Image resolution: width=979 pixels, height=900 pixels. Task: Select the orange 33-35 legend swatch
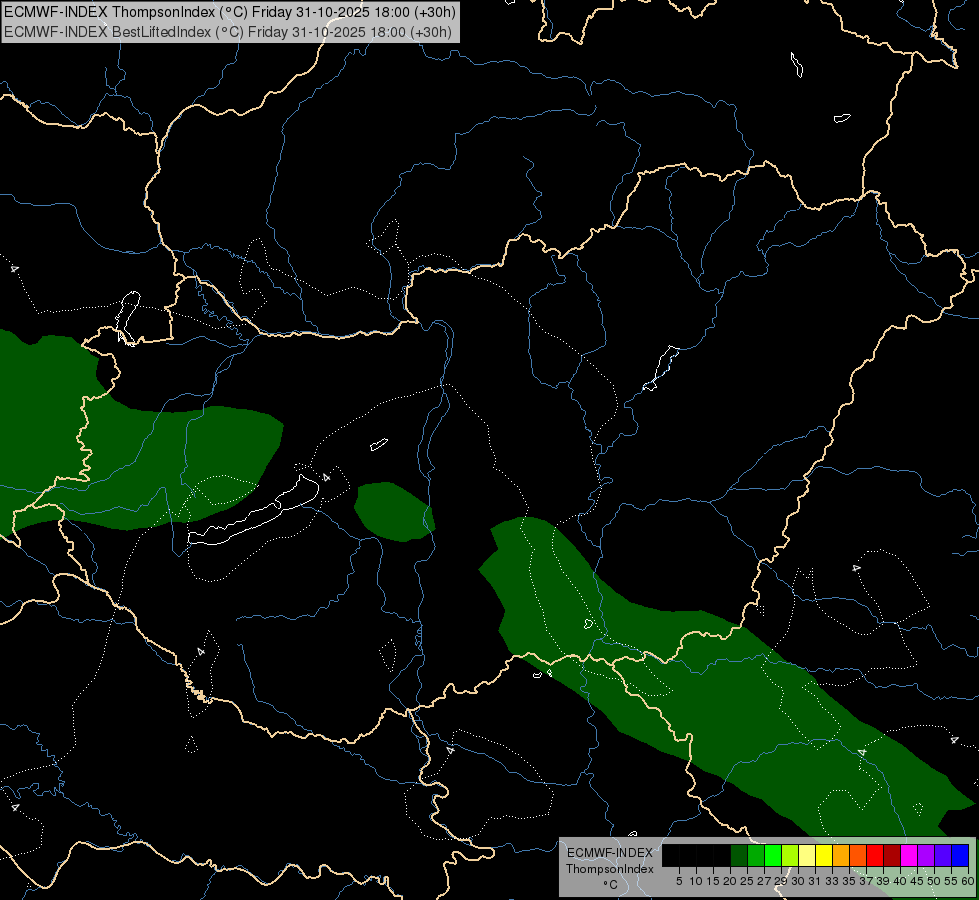click(841, 855)
